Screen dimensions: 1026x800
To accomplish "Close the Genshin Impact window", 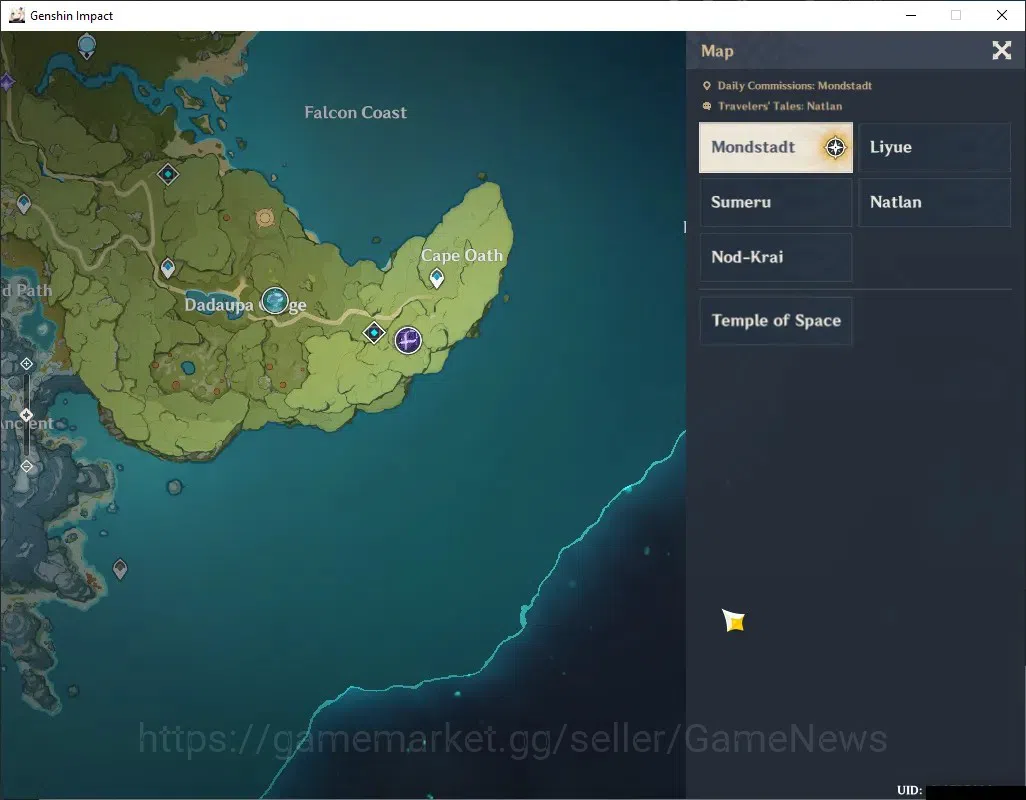I will tap(1001, 15).
